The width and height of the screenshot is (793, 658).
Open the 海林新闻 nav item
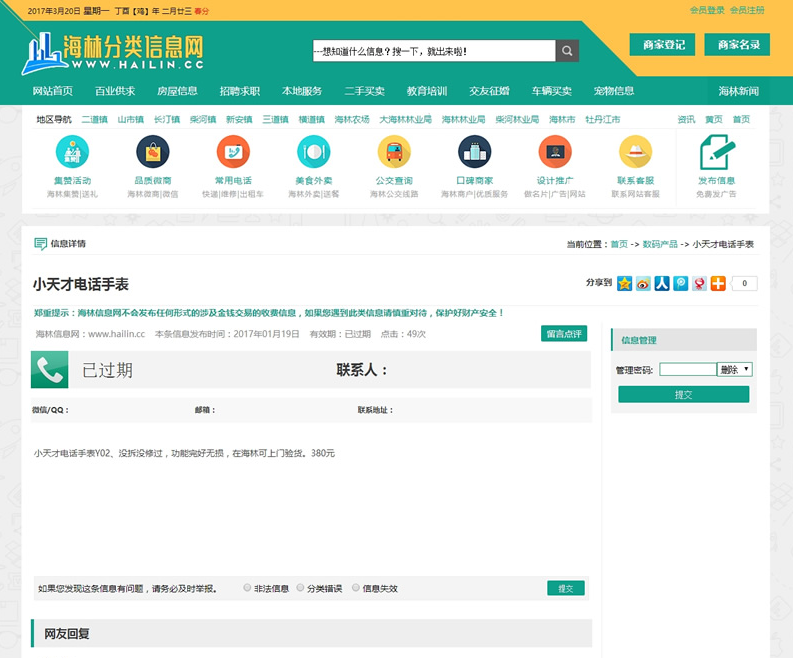coord(739,91)
